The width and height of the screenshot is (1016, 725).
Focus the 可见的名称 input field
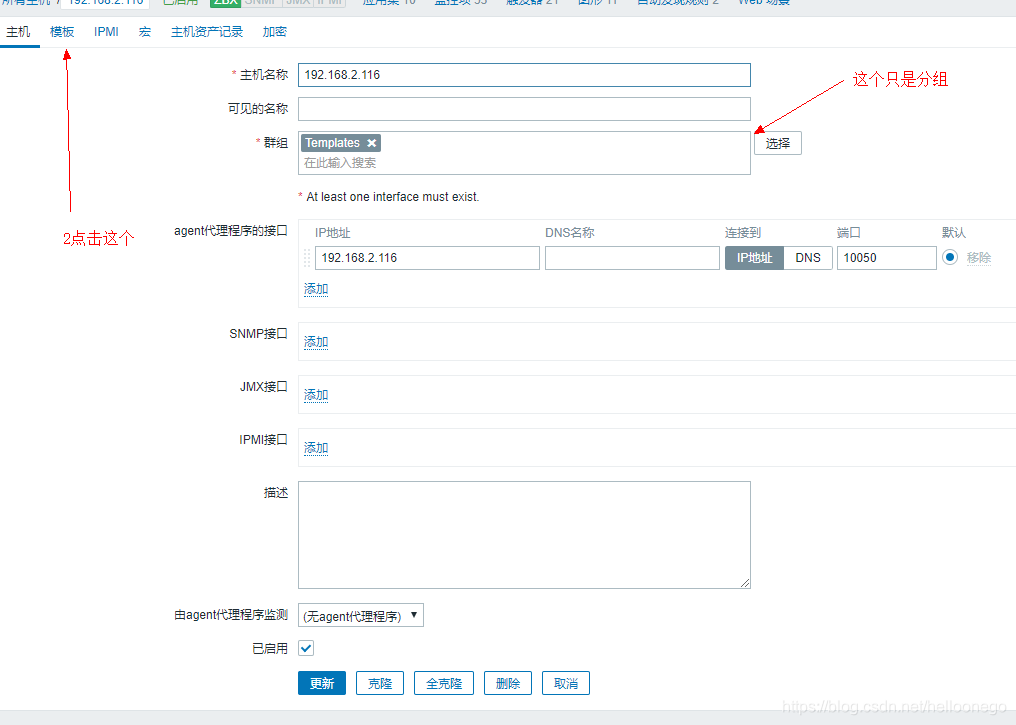click(524, 109)
